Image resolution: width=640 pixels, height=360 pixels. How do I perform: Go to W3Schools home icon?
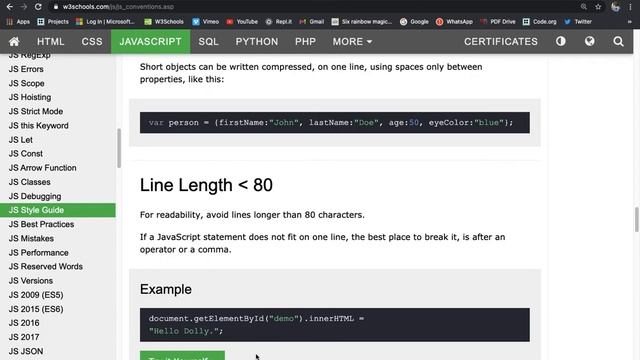coord(14,41)
